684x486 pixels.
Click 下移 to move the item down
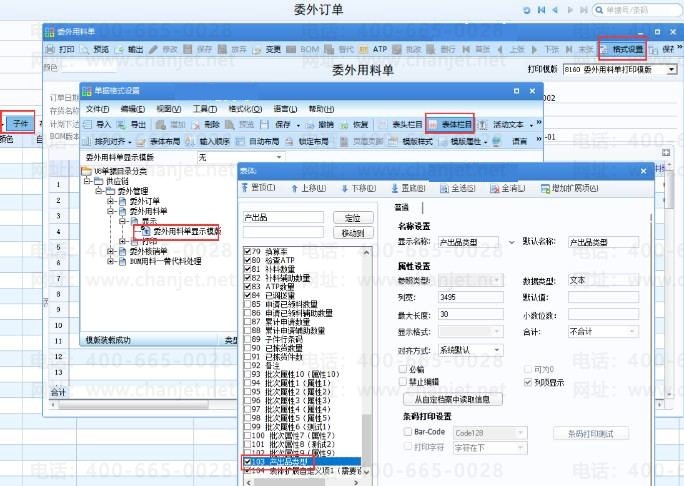359,188
